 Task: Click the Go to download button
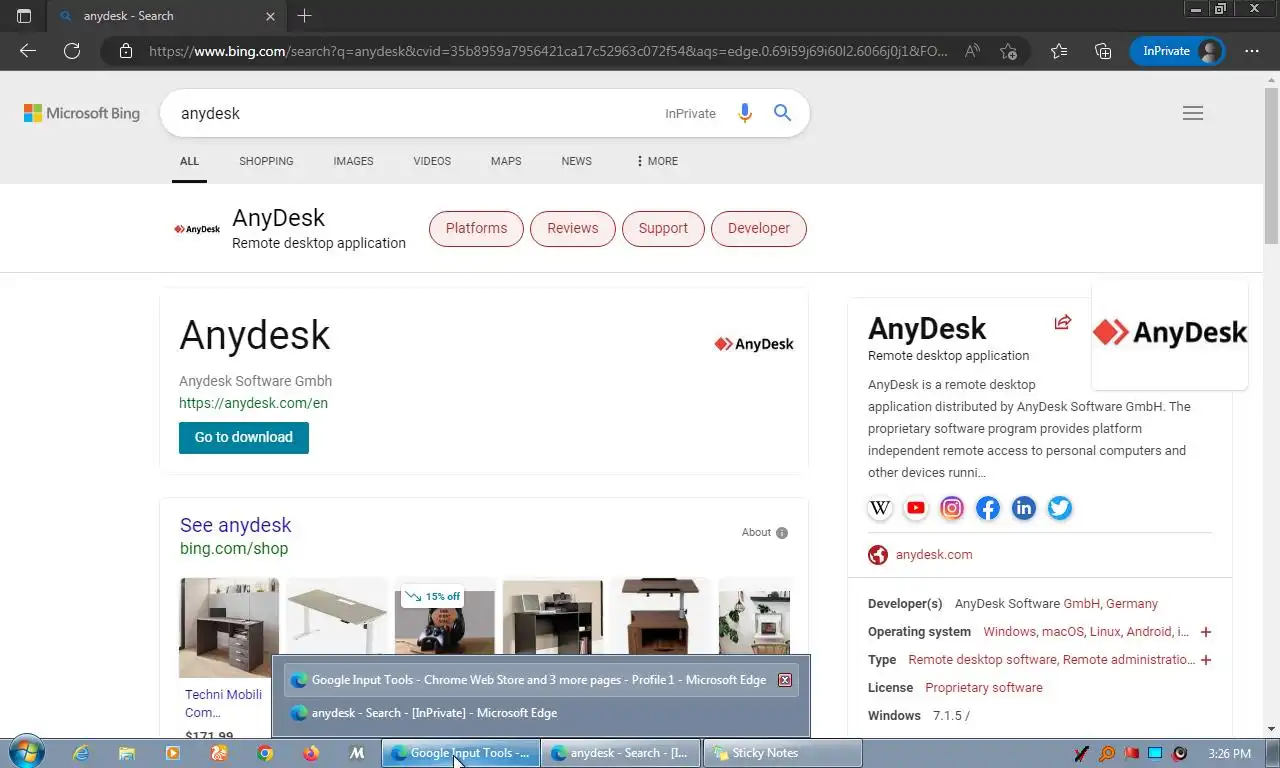click(244, 437)
